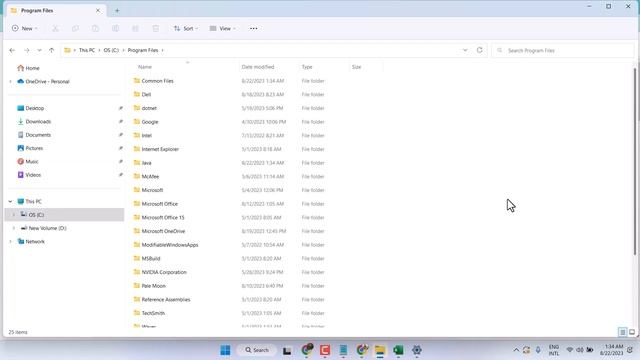Open Task View on taskbar

click(287, 350)
